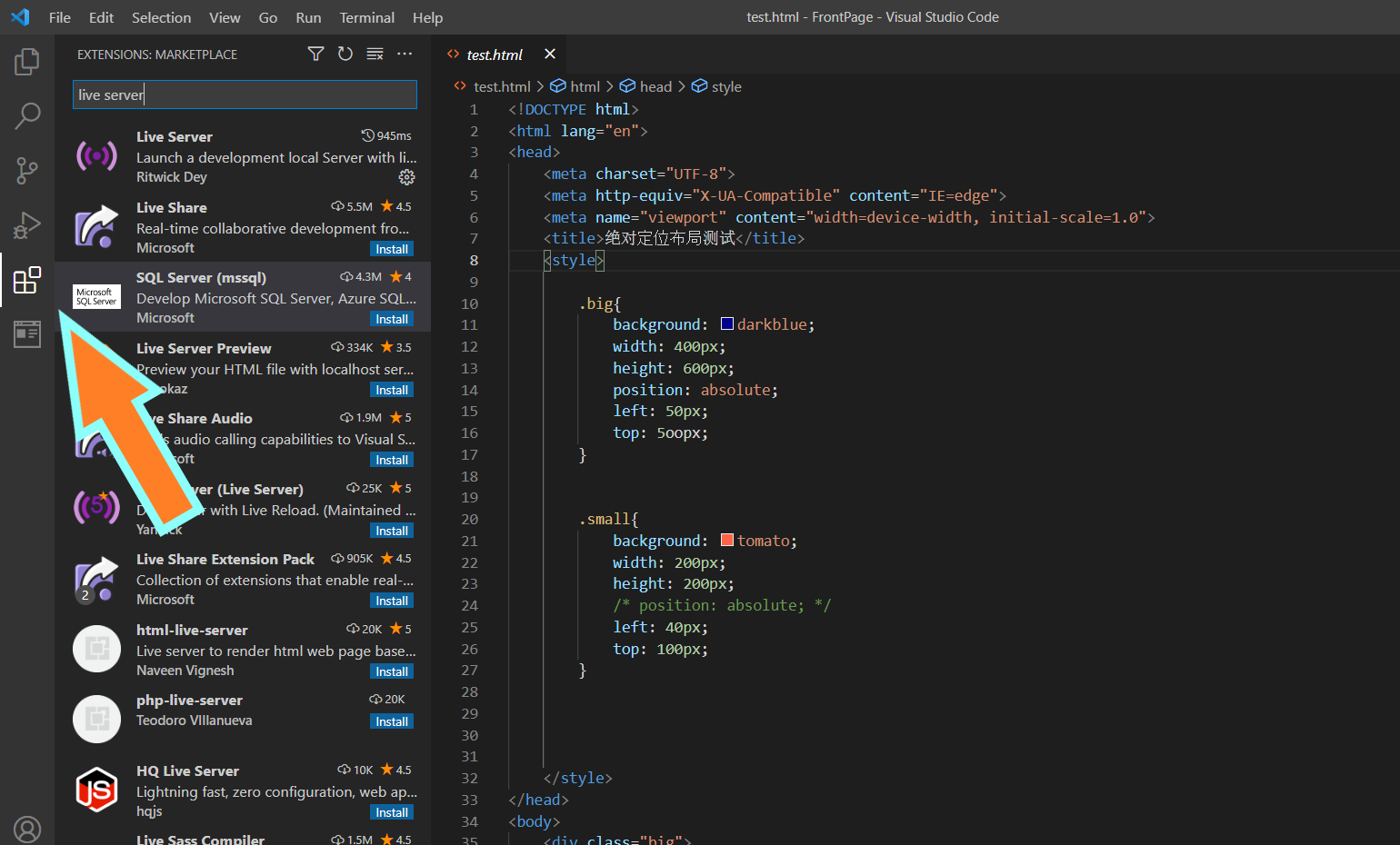1400x845 pixels.
Task: Click the title tag line in editor
Action: [674, 238]
